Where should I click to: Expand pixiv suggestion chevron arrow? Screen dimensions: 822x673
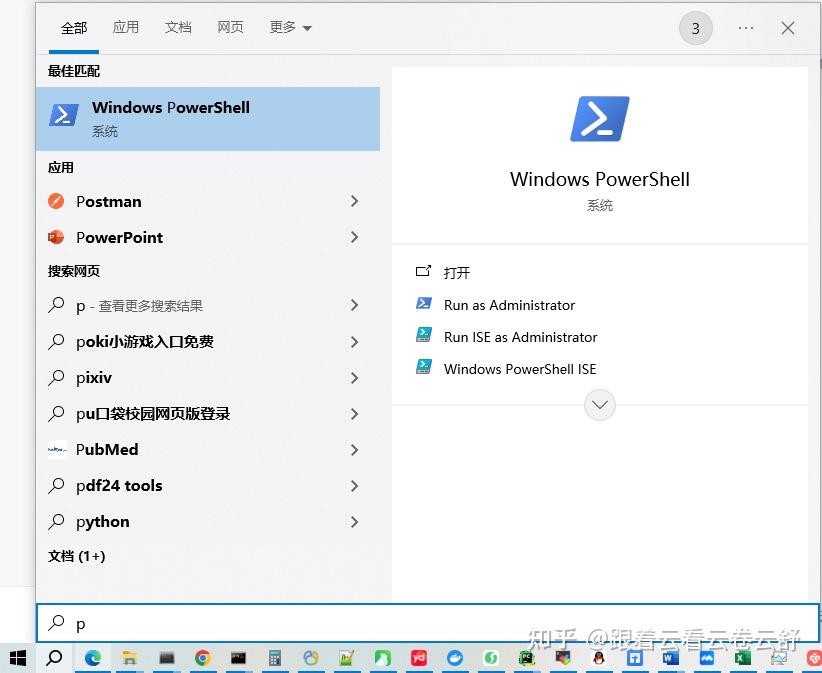[x=354, y=378]
